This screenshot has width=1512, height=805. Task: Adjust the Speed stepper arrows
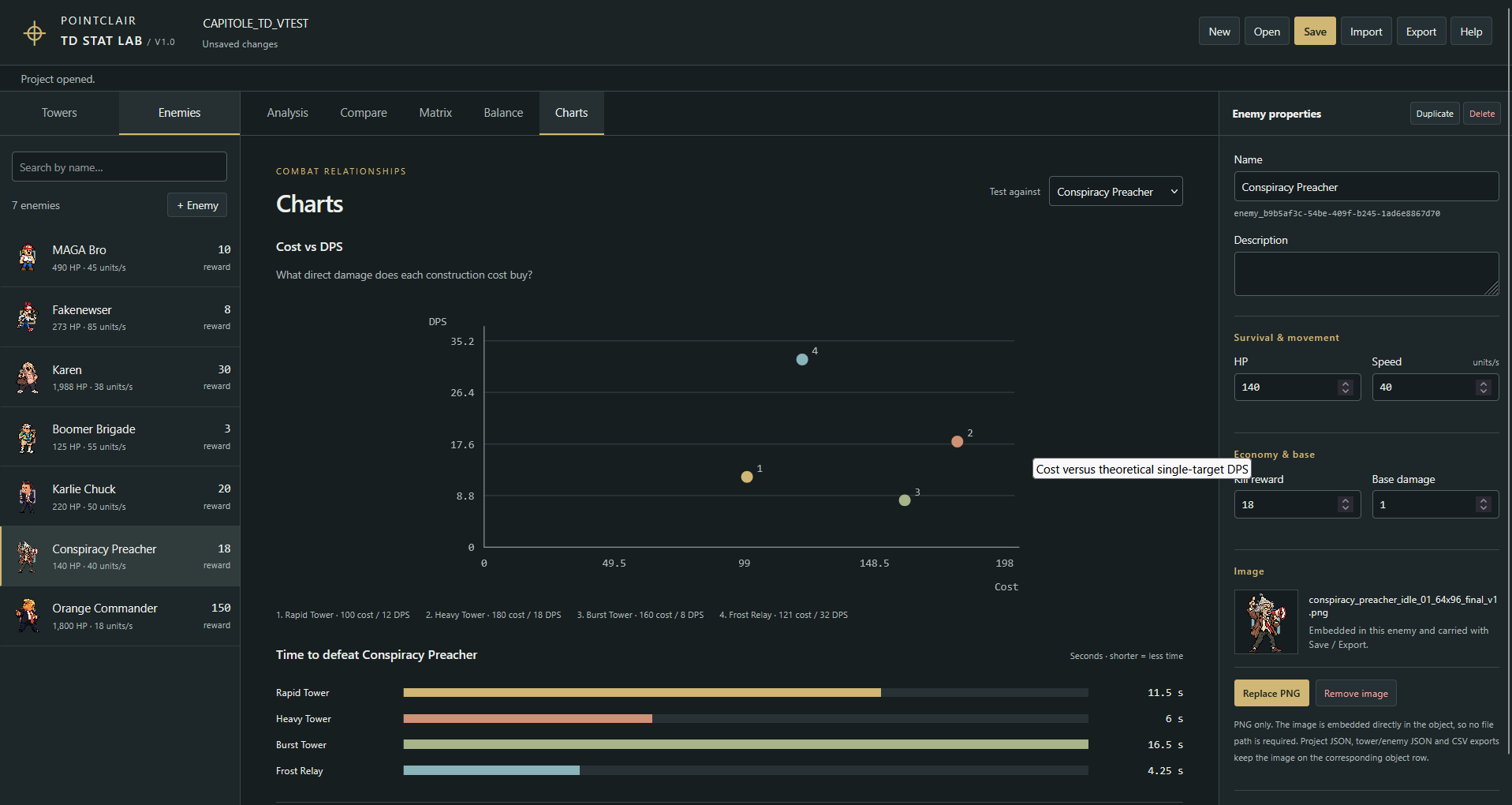point(1484,387)
